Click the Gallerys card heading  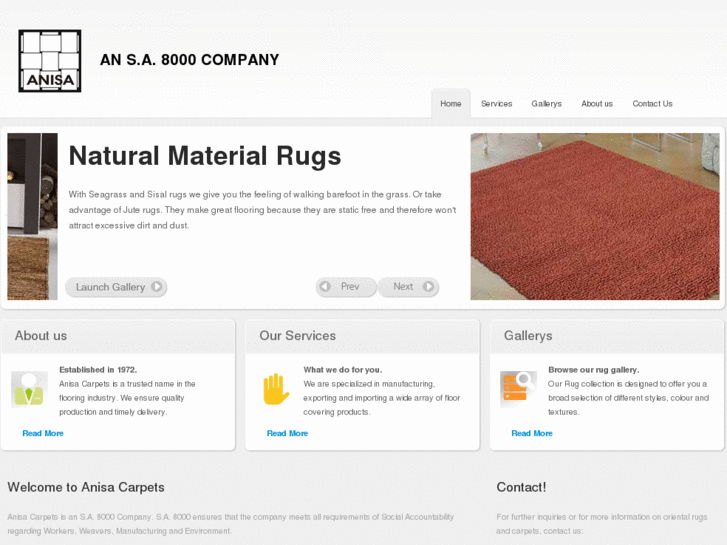(x=528, y=335)
